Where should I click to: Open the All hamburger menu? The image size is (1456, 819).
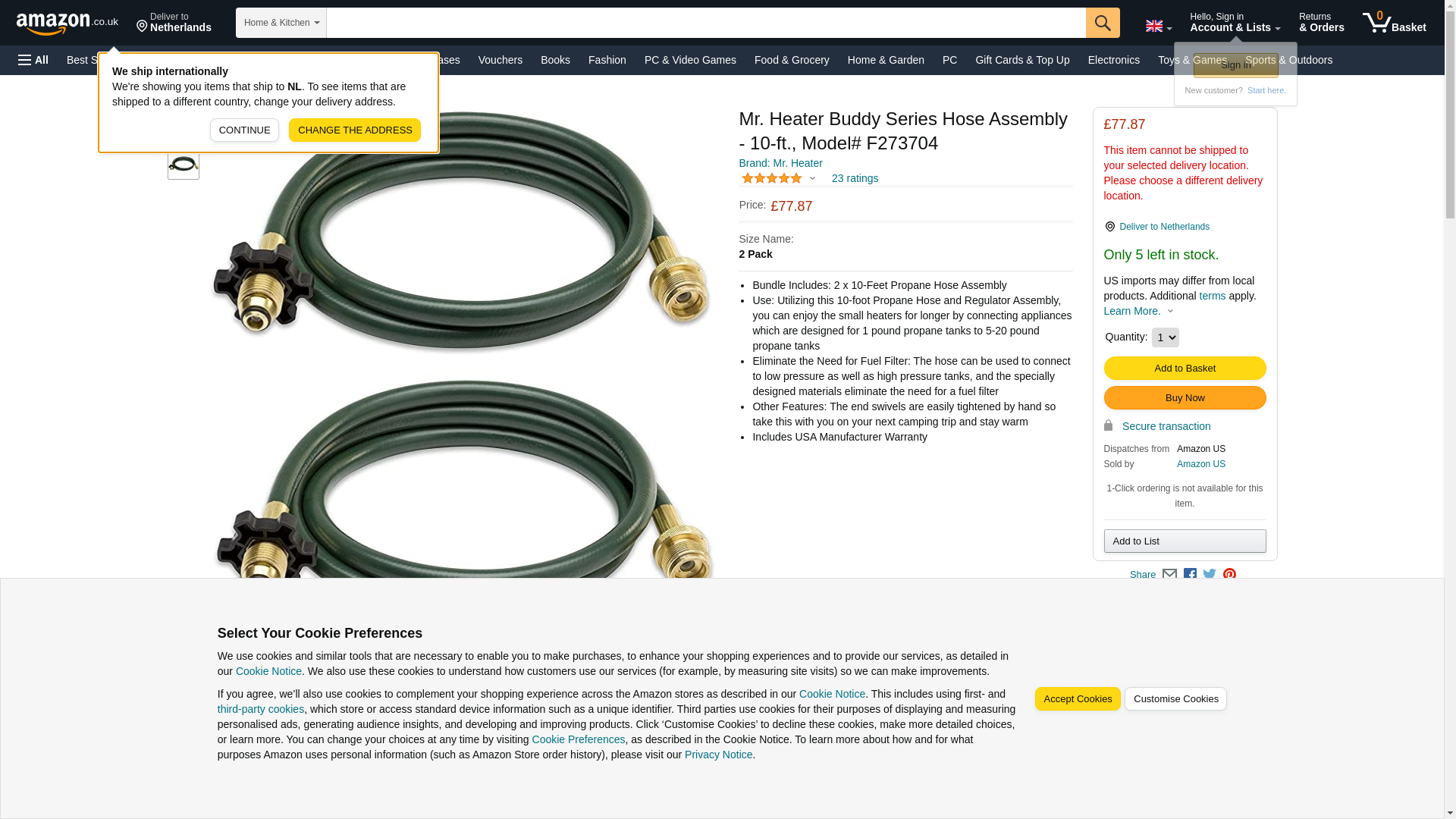tap(33, 60)
